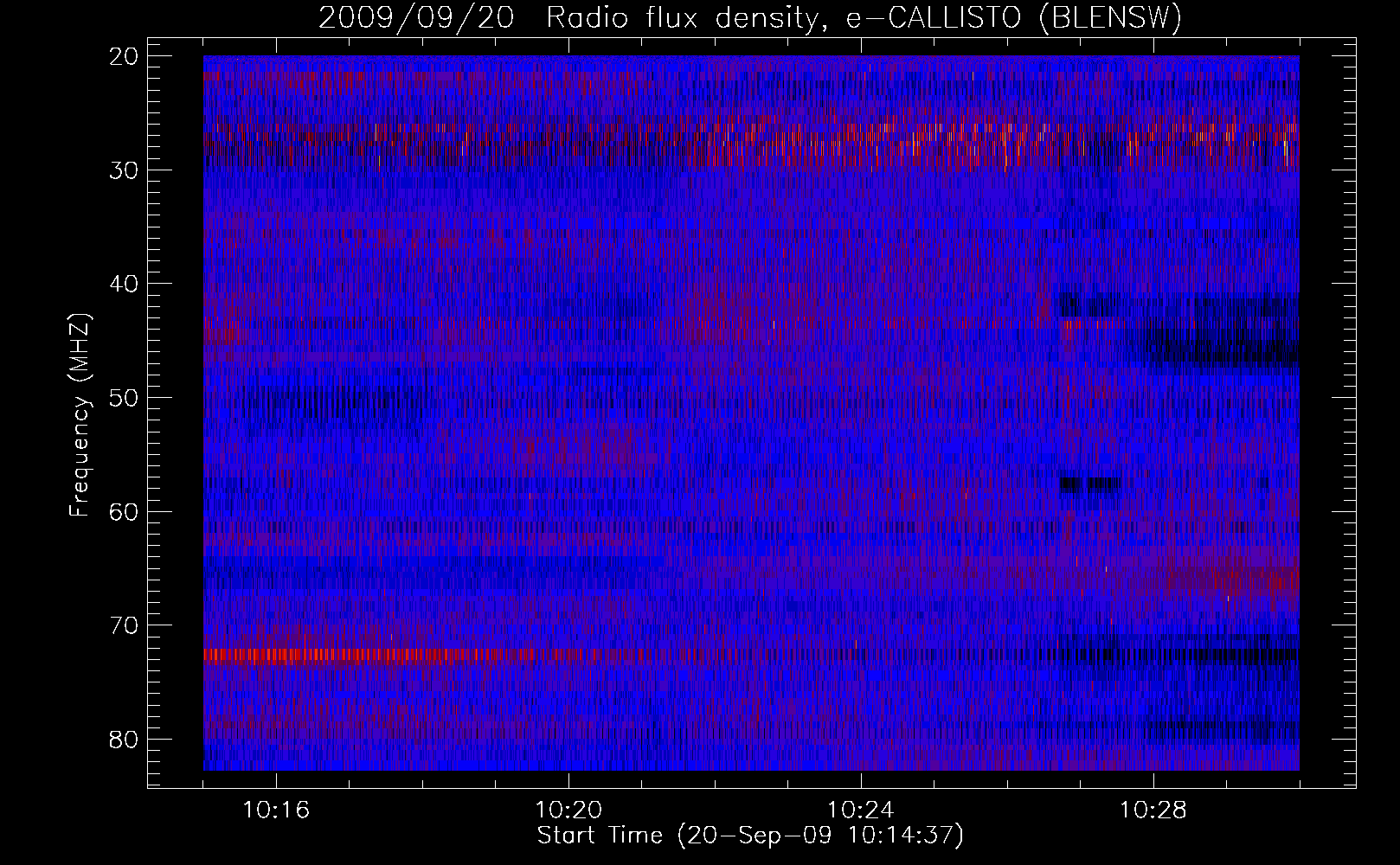
Task: Click the Frequency (MHZ) axis label
Action: (80, 415)
